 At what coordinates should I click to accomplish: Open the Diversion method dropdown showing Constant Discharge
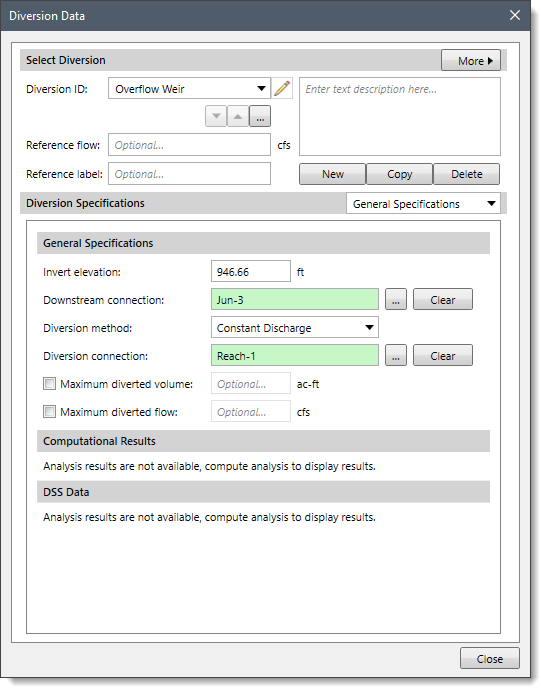point(295,328)
